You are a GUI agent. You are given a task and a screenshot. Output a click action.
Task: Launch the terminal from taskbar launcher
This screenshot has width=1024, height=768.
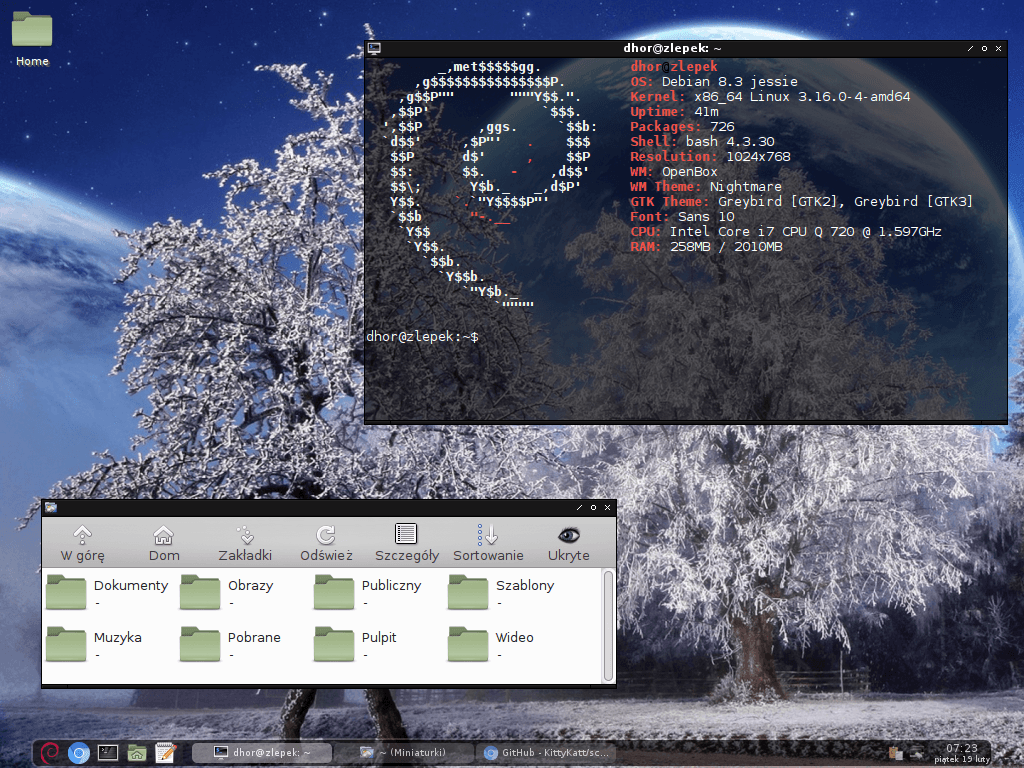tap(108, 753)
